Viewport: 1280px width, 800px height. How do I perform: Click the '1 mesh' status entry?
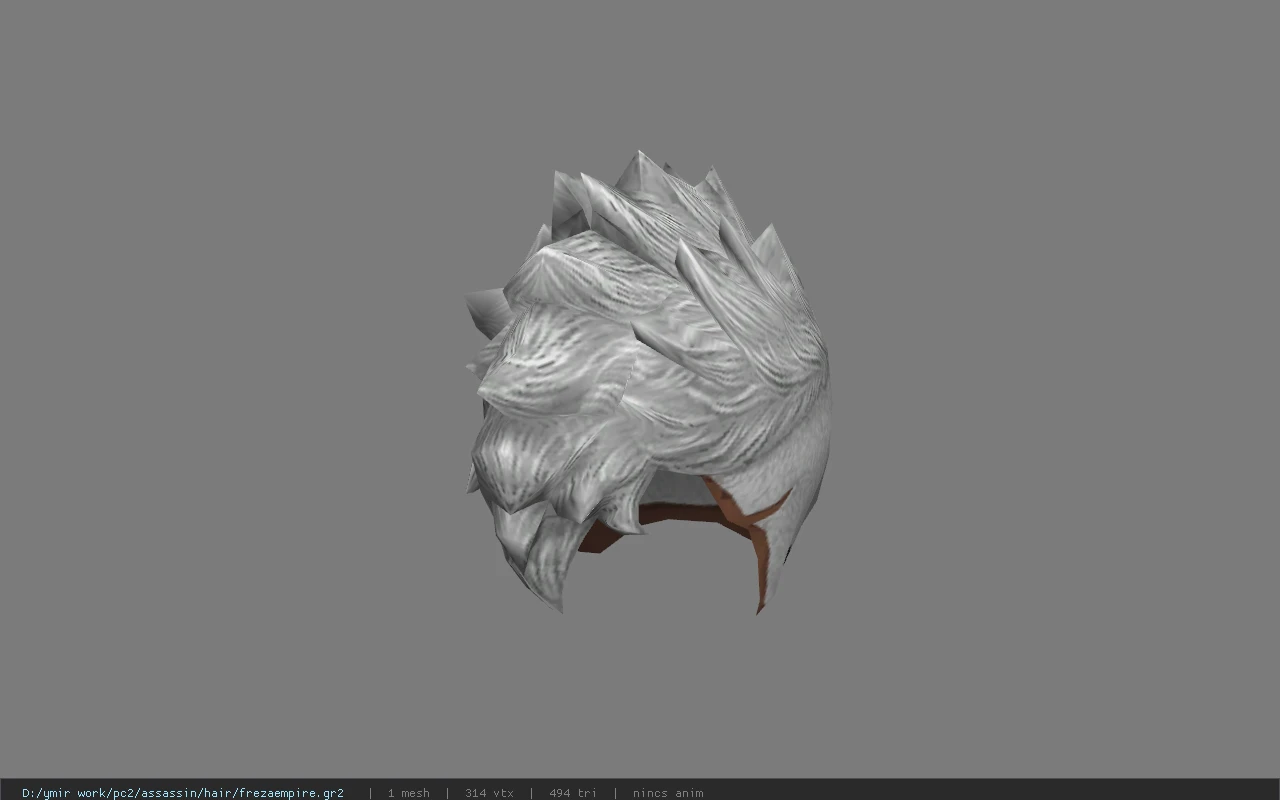(408, 793)
